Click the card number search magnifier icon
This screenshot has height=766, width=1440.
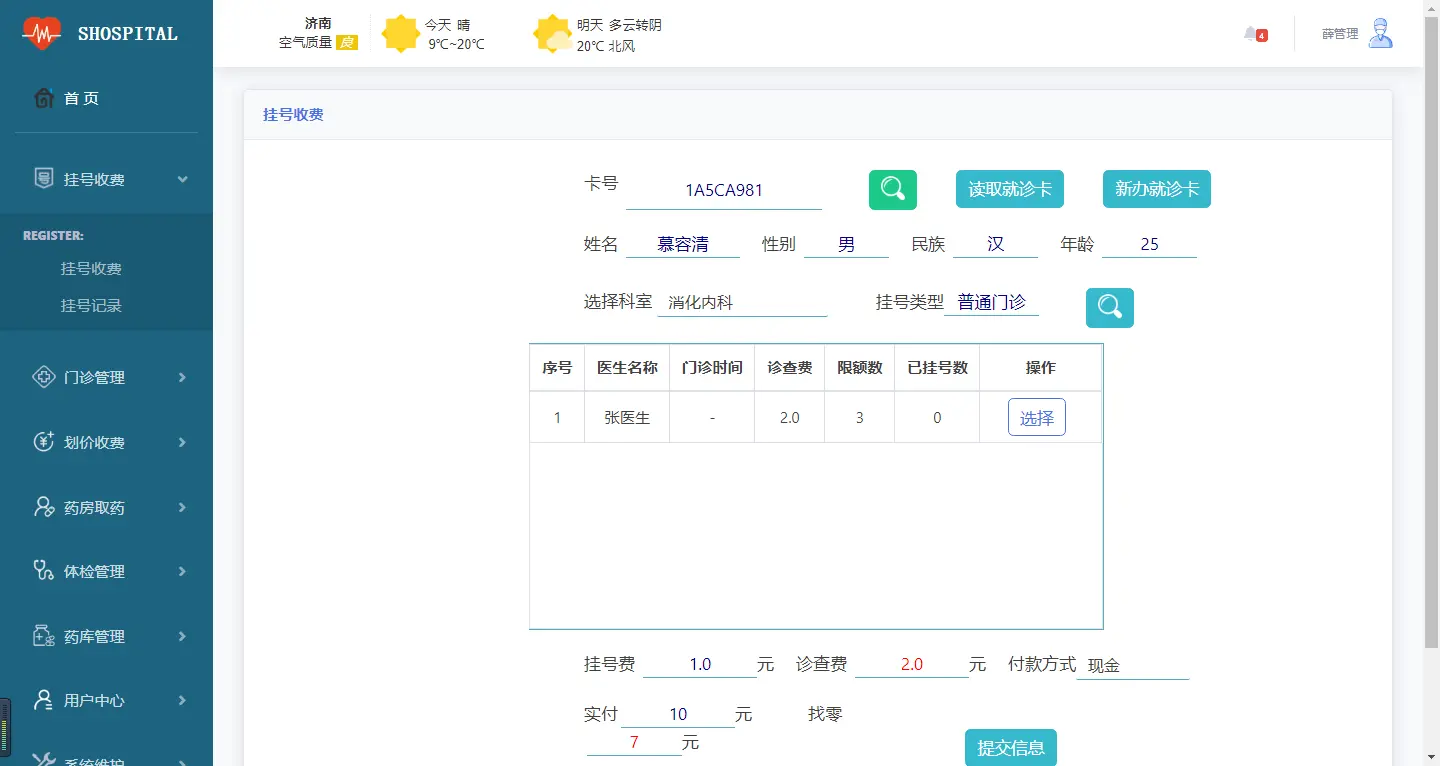[892, 189]
